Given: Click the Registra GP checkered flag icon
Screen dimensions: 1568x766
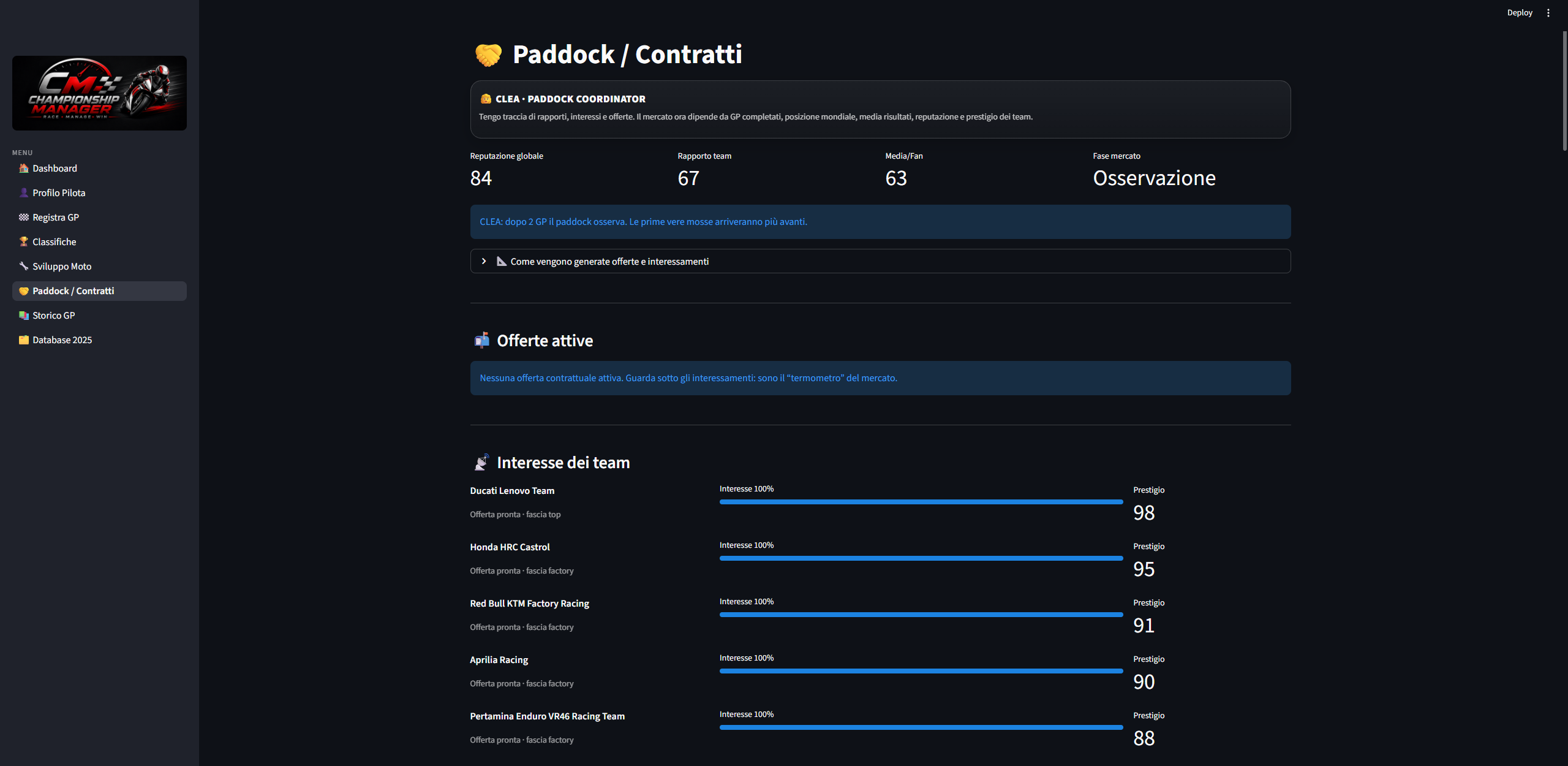Looking at the screenshot, I should (24, 217).
